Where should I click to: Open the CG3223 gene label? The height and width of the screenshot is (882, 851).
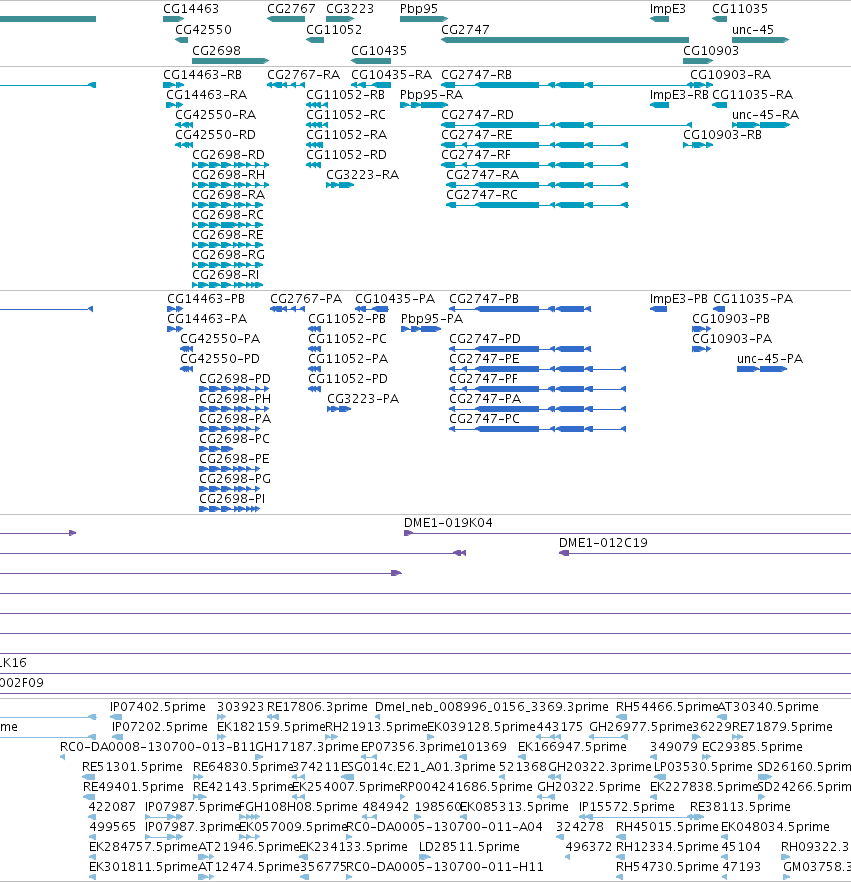[x=349, y=9]
